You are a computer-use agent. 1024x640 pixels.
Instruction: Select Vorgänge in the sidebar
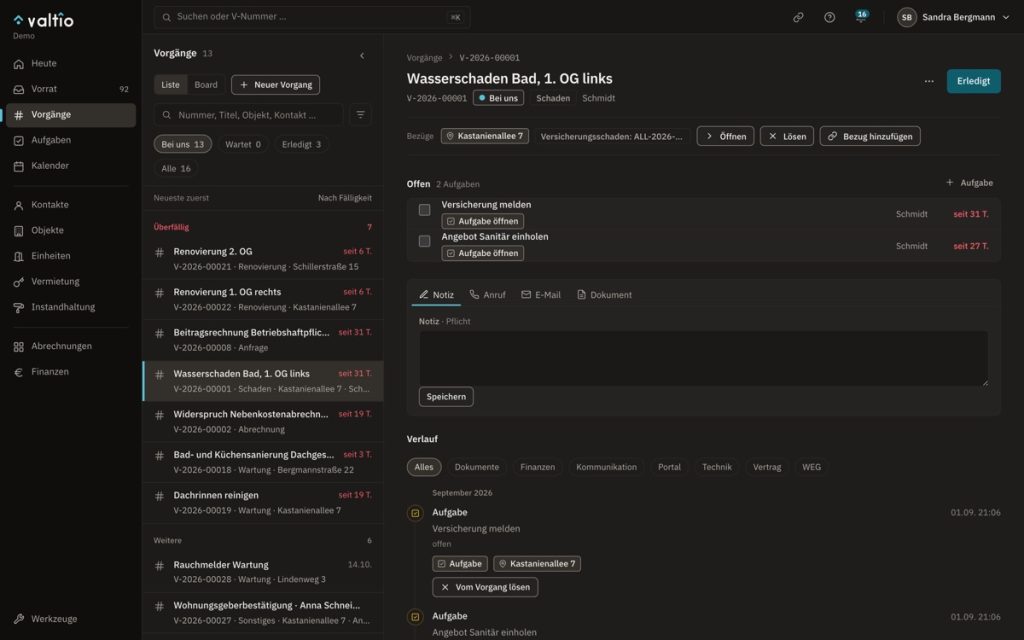pos(71,115)
